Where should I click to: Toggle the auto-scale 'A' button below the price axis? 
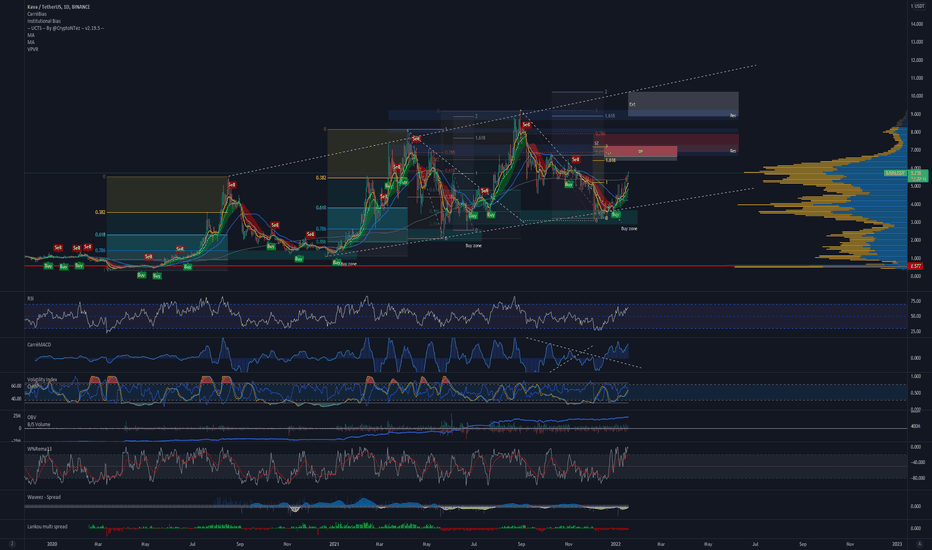[x=920, y=543]
